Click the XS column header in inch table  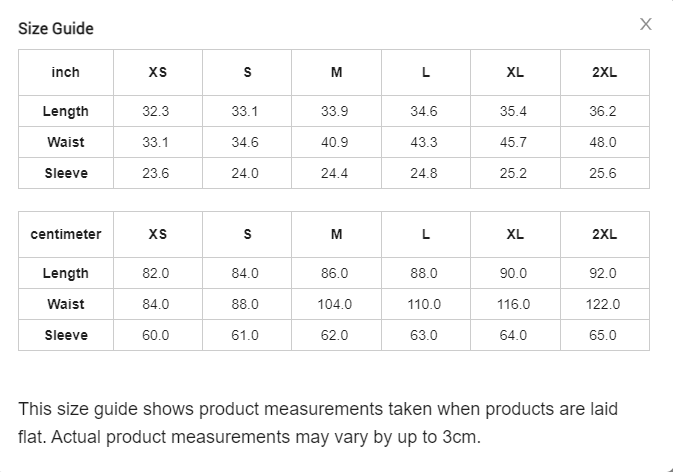click(x=158, y=73)
